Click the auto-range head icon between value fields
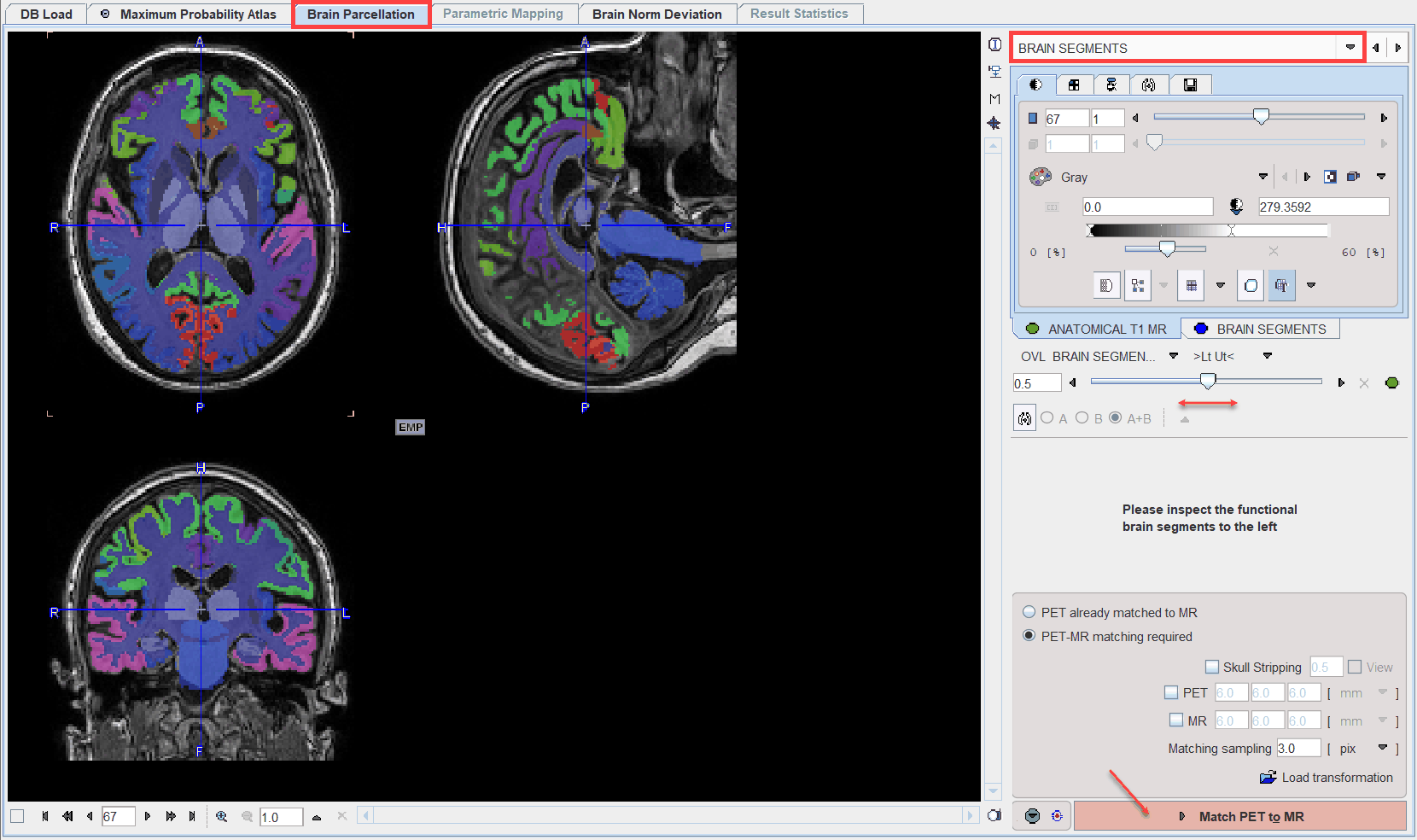 pos(1236,207)
